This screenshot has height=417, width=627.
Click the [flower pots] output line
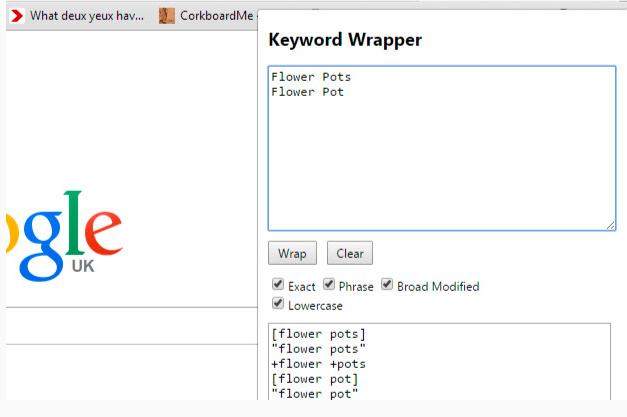[x=318, y=333]
